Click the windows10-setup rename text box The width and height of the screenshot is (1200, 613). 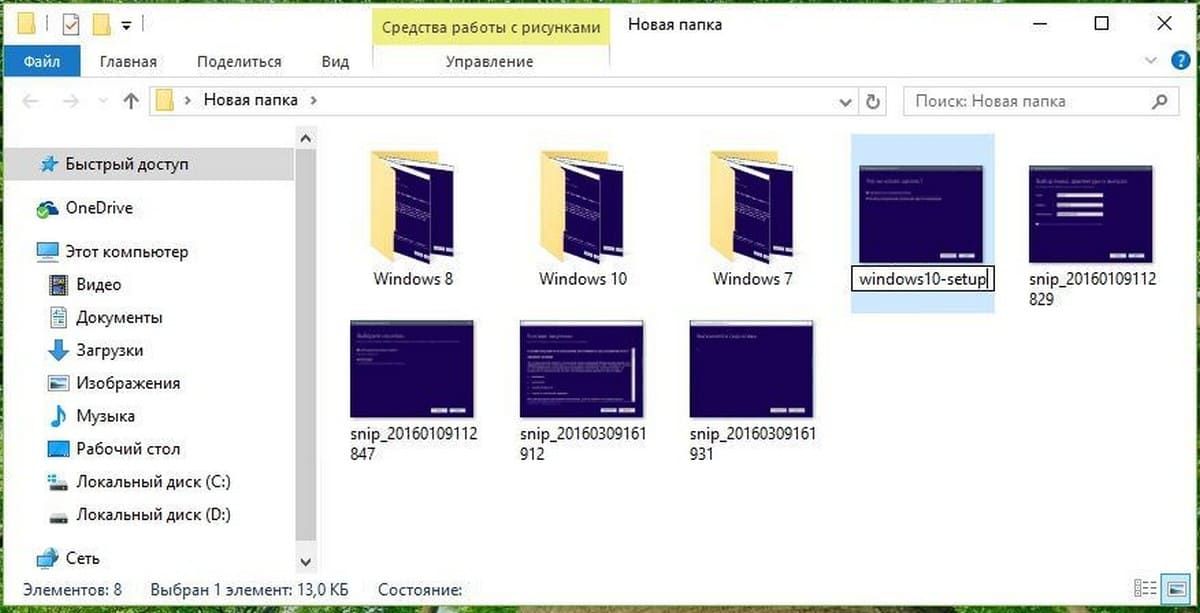(x=923, y=279)
